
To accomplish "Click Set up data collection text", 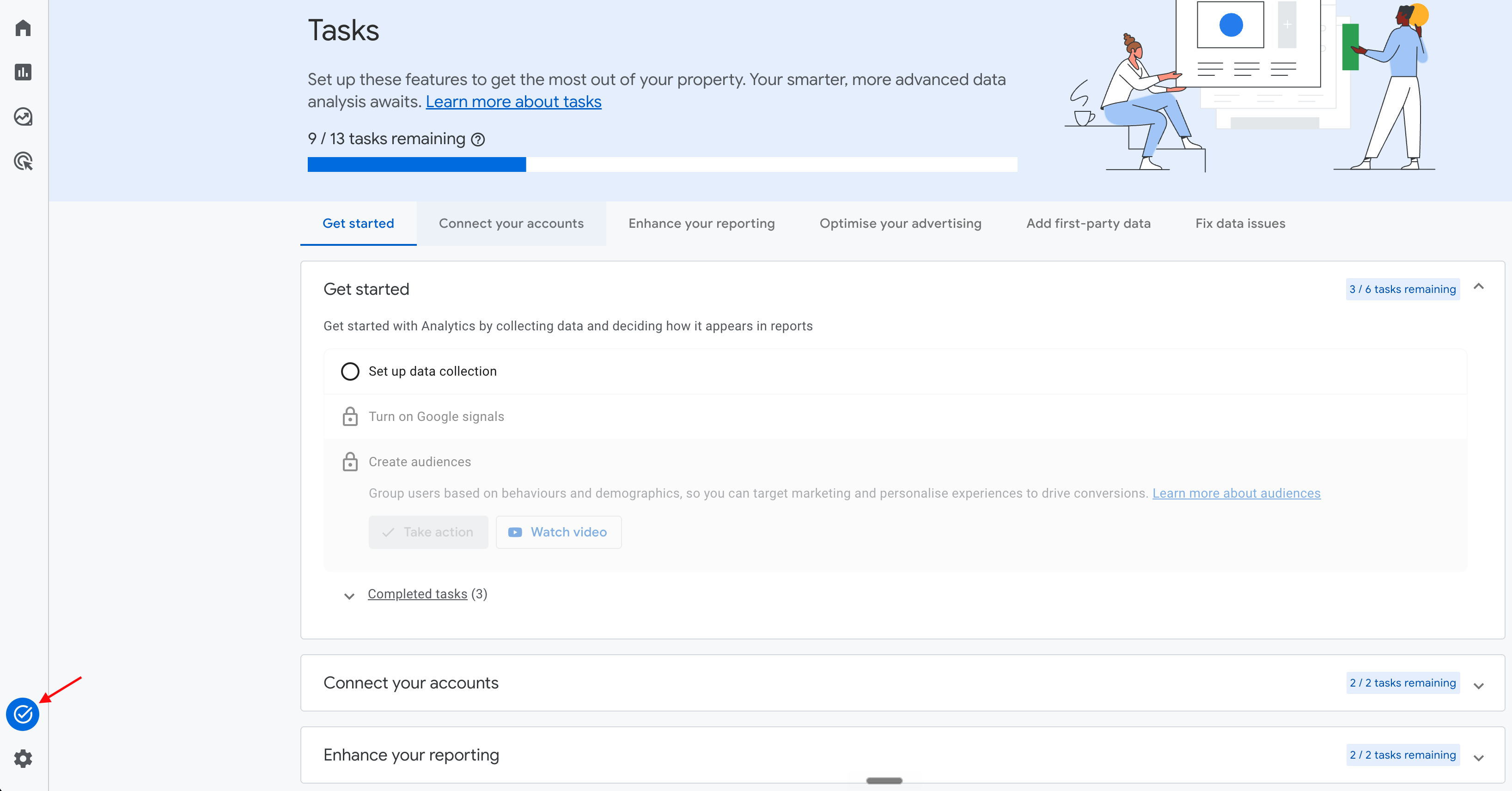I will click(433, 371).
